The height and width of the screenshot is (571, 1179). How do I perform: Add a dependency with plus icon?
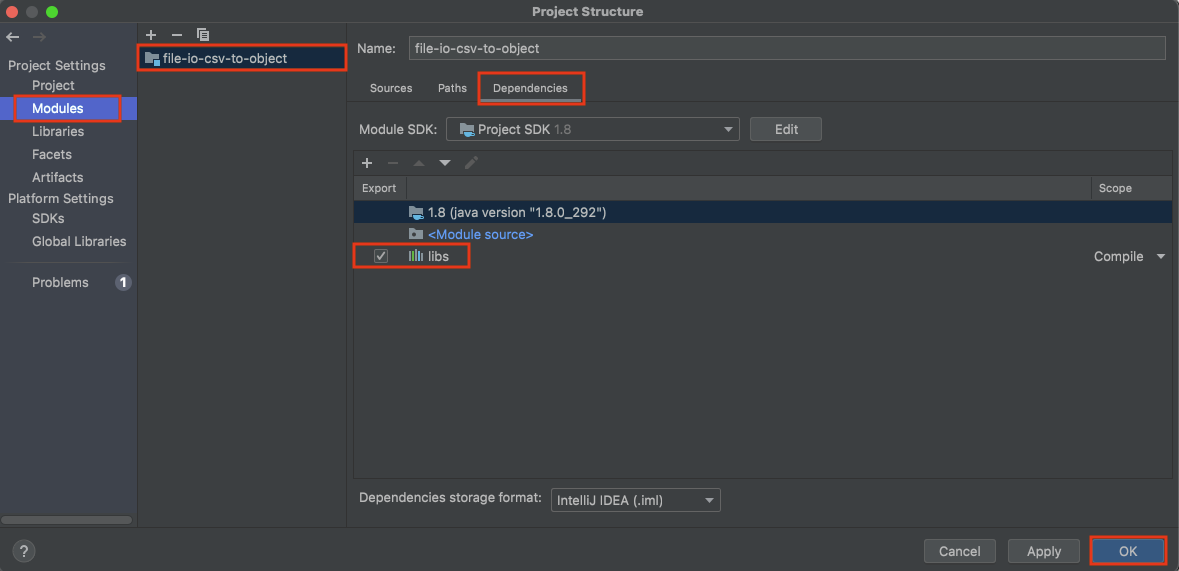pos(367,162)
